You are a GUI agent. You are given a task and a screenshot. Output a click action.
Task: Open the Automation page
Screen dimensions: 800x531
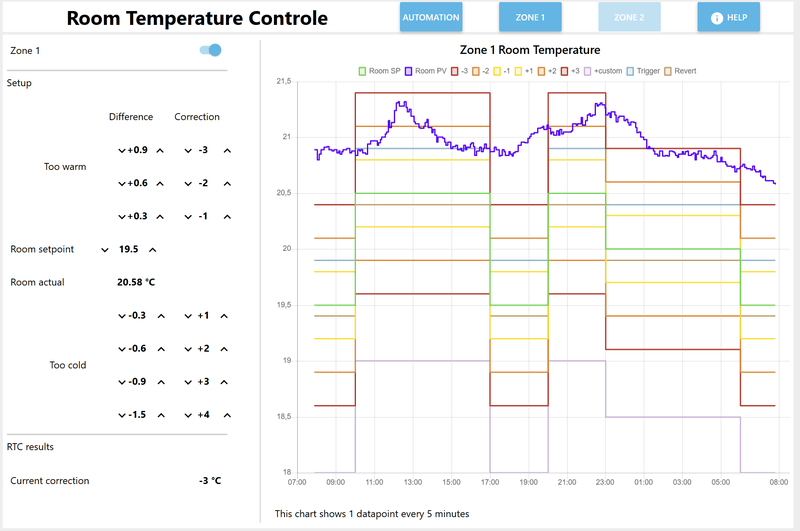pyautogui.click(x=431, y=18)
